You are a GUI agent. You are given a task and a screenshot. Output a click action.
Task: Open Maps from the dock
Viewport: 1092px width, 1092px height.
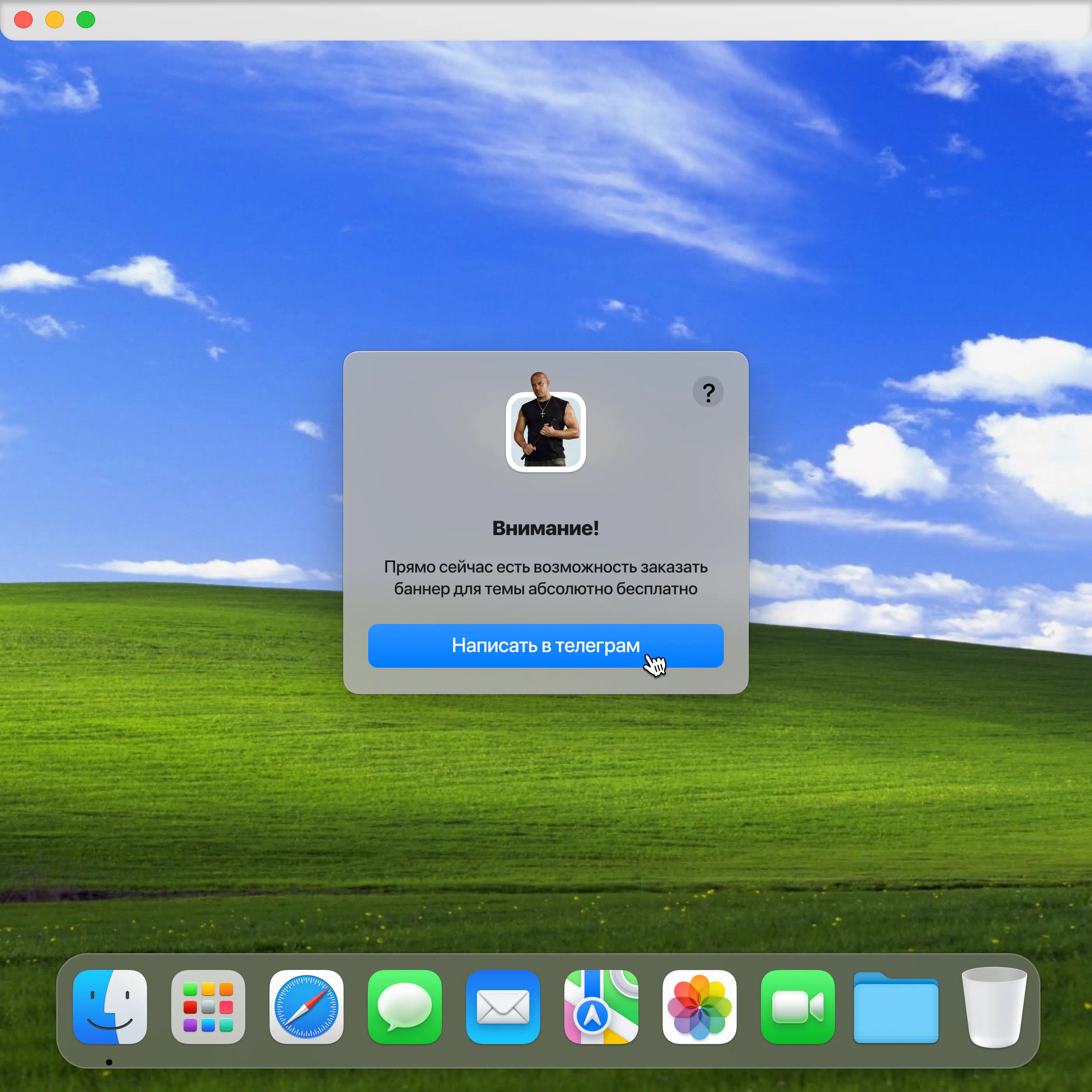(x=601, y=1007)
